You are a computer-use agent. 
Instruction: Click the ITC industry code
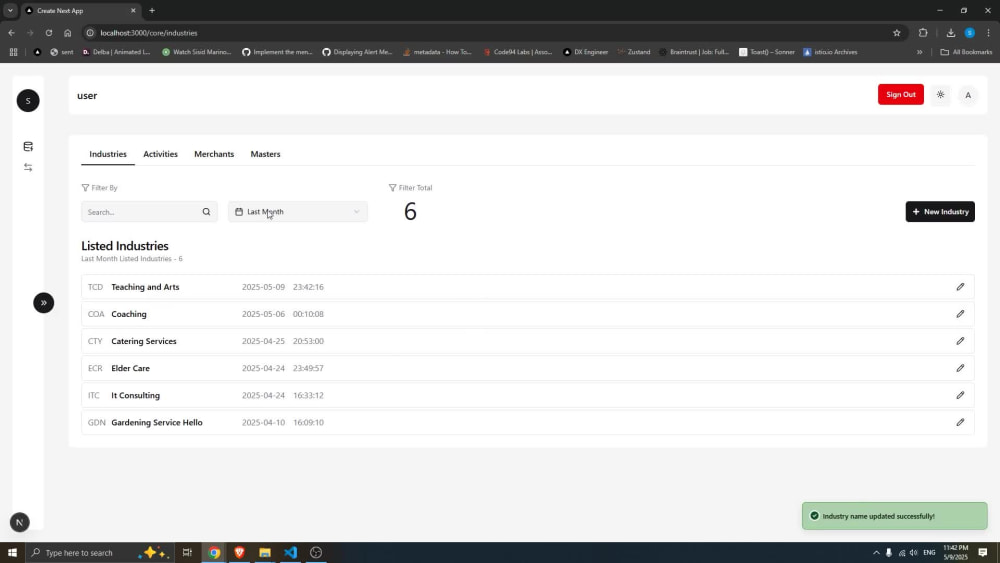(94, 395)
